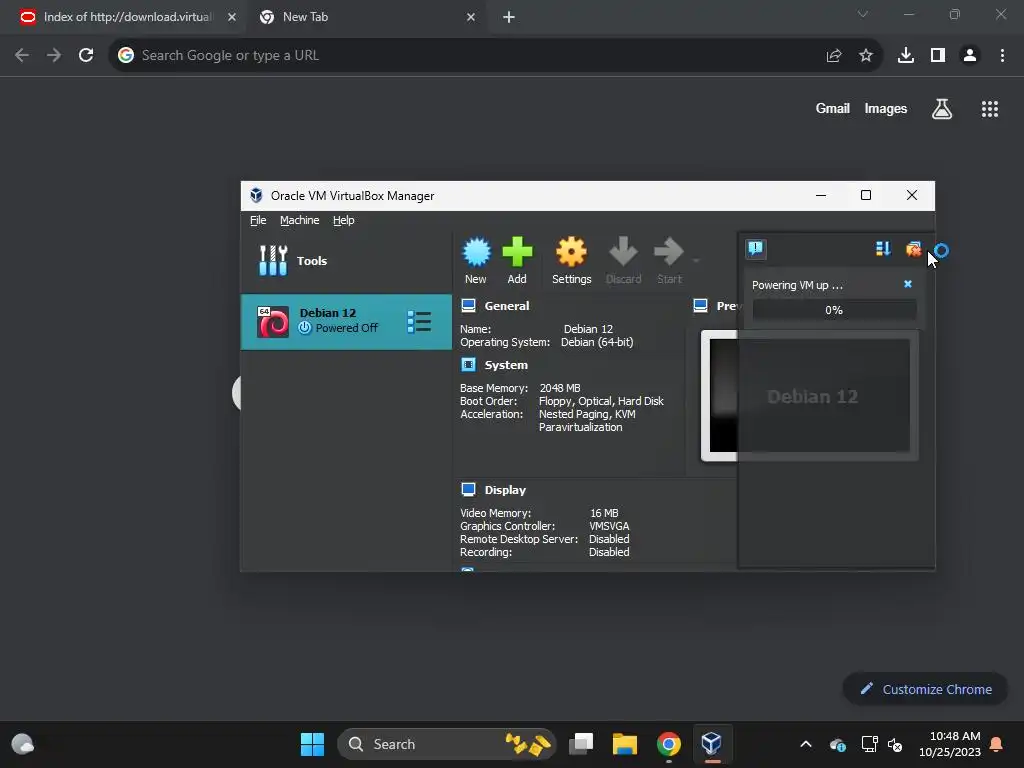Open Chrome tab search chevron
The width and height of the screenshot is (1024, 768).
[863, 14]
